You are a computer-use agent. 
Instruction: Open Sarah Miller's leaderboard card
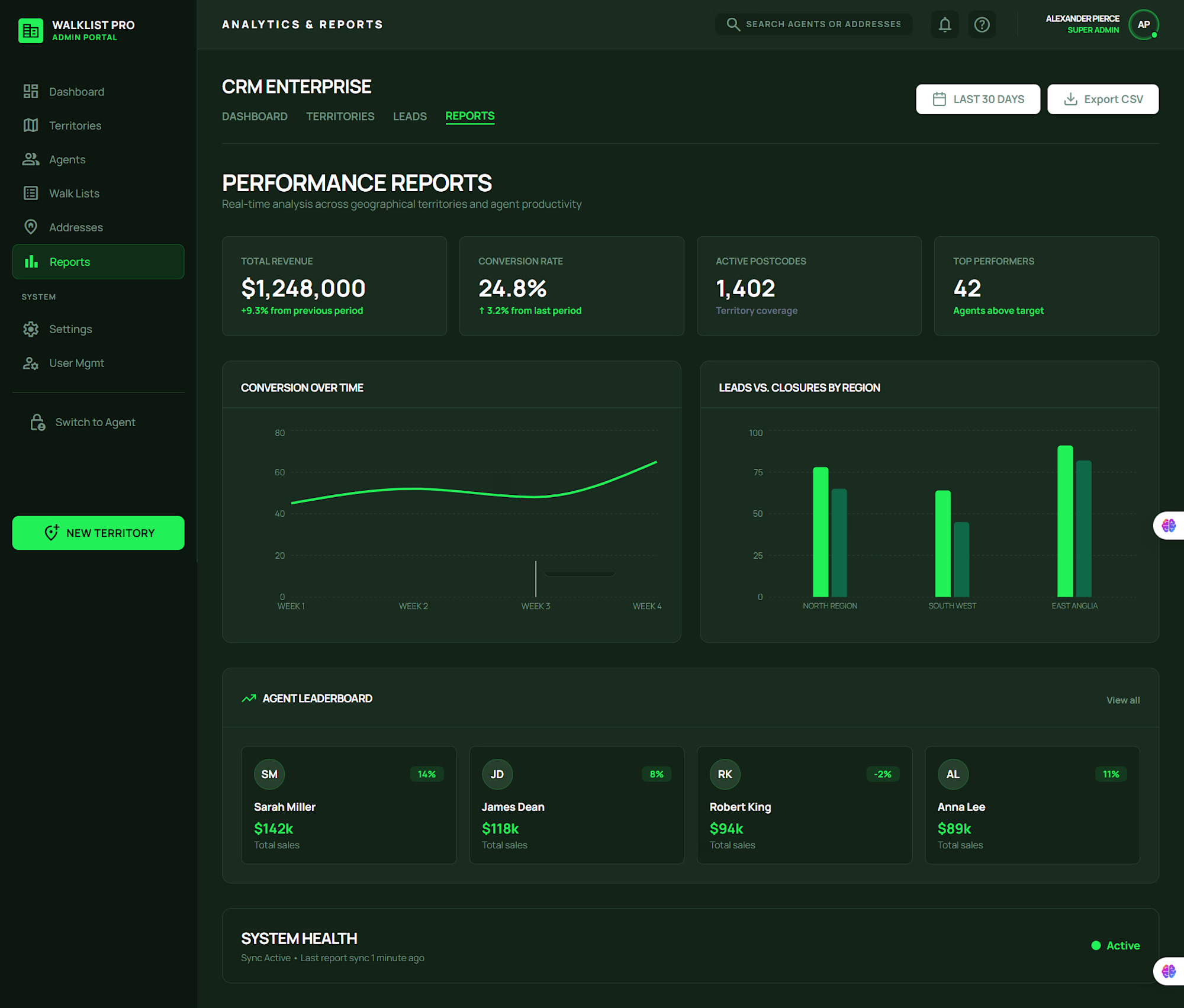tap(349, 804)
